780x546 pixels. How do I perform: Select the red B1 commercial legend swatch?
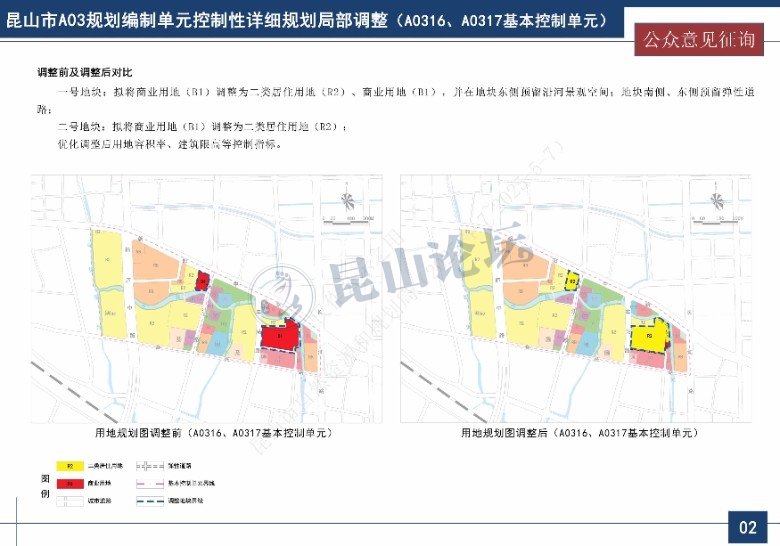(x=70, y=483)
